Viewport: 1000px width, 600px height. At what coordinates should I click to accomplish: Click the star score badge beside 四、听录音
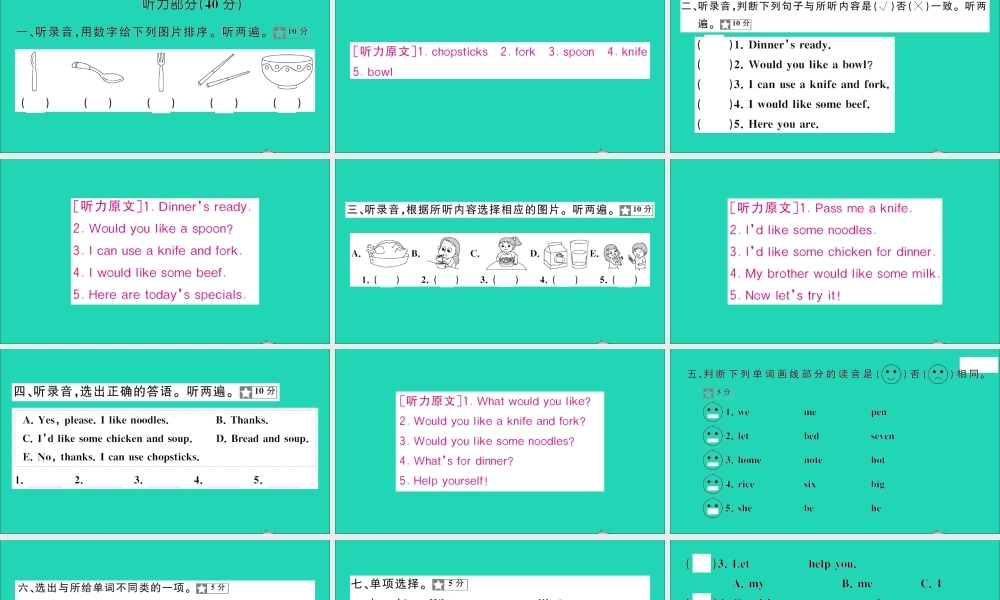click(258, 391)
